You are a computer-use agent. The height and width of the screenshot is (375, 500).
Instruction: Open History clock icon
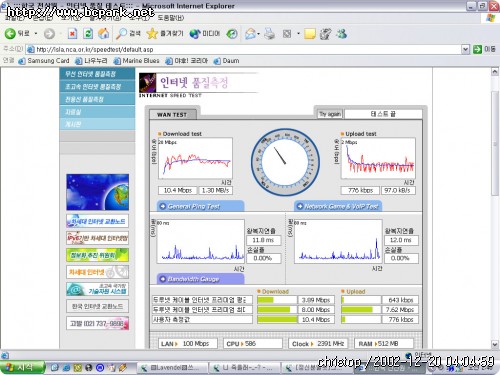coord(232,33)
